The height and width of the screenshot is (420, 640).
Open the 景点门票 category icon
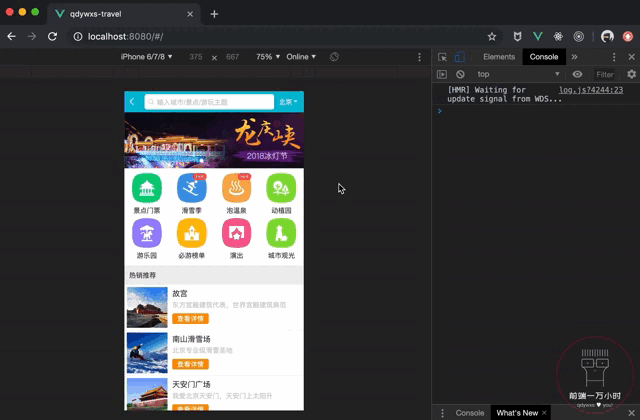tap(147, 189)
